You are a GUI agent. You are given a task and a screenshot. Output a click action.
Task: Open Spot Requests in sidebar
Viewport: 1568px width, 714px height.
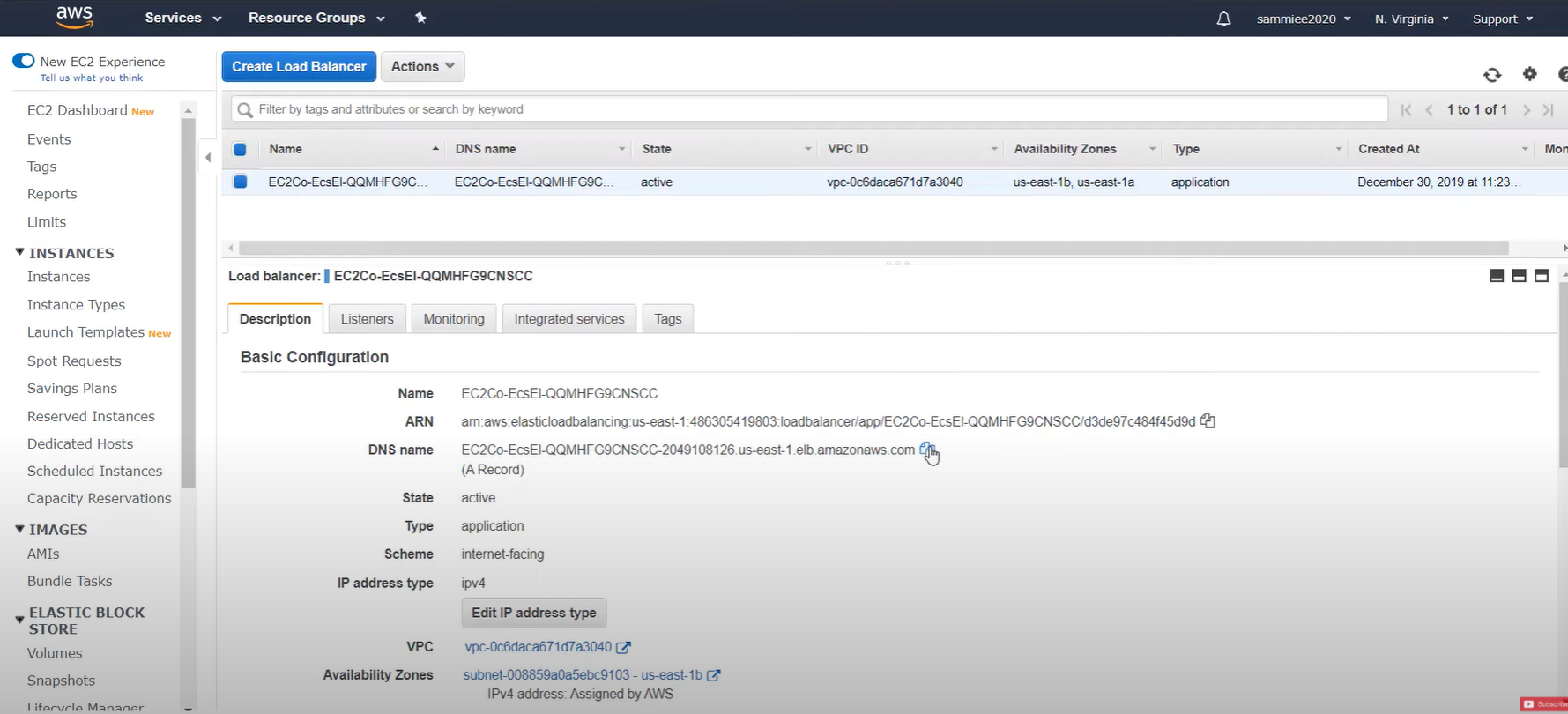pos(74,361)
